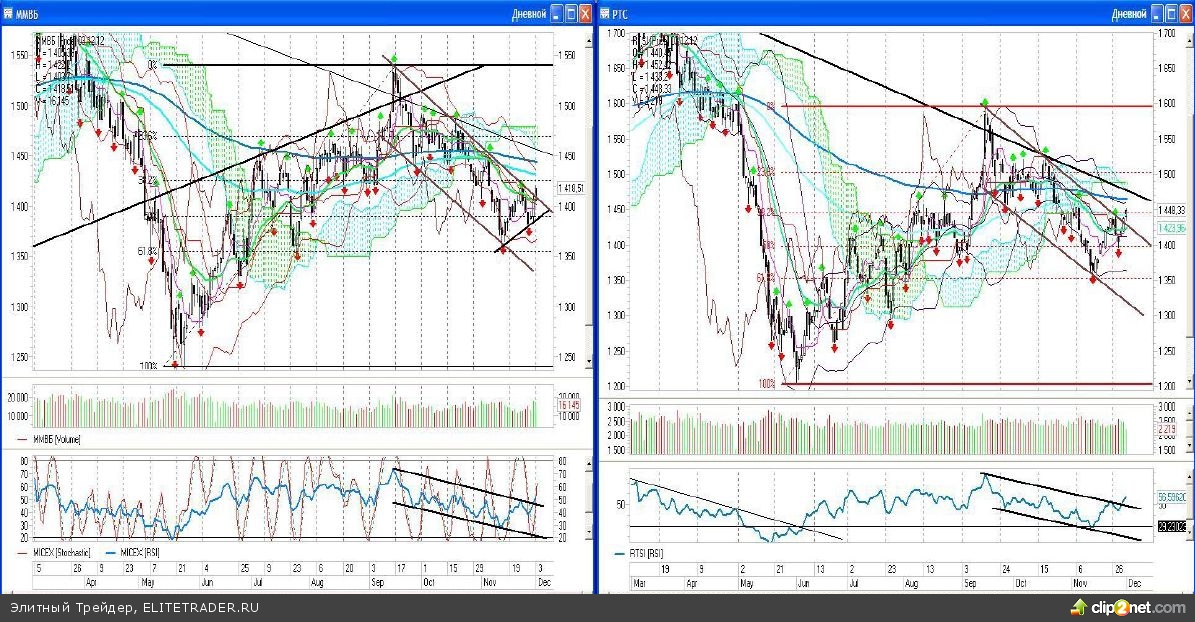Maximize the РТС chart window
Screen dimensions: 1195x622
[1170, 13]
